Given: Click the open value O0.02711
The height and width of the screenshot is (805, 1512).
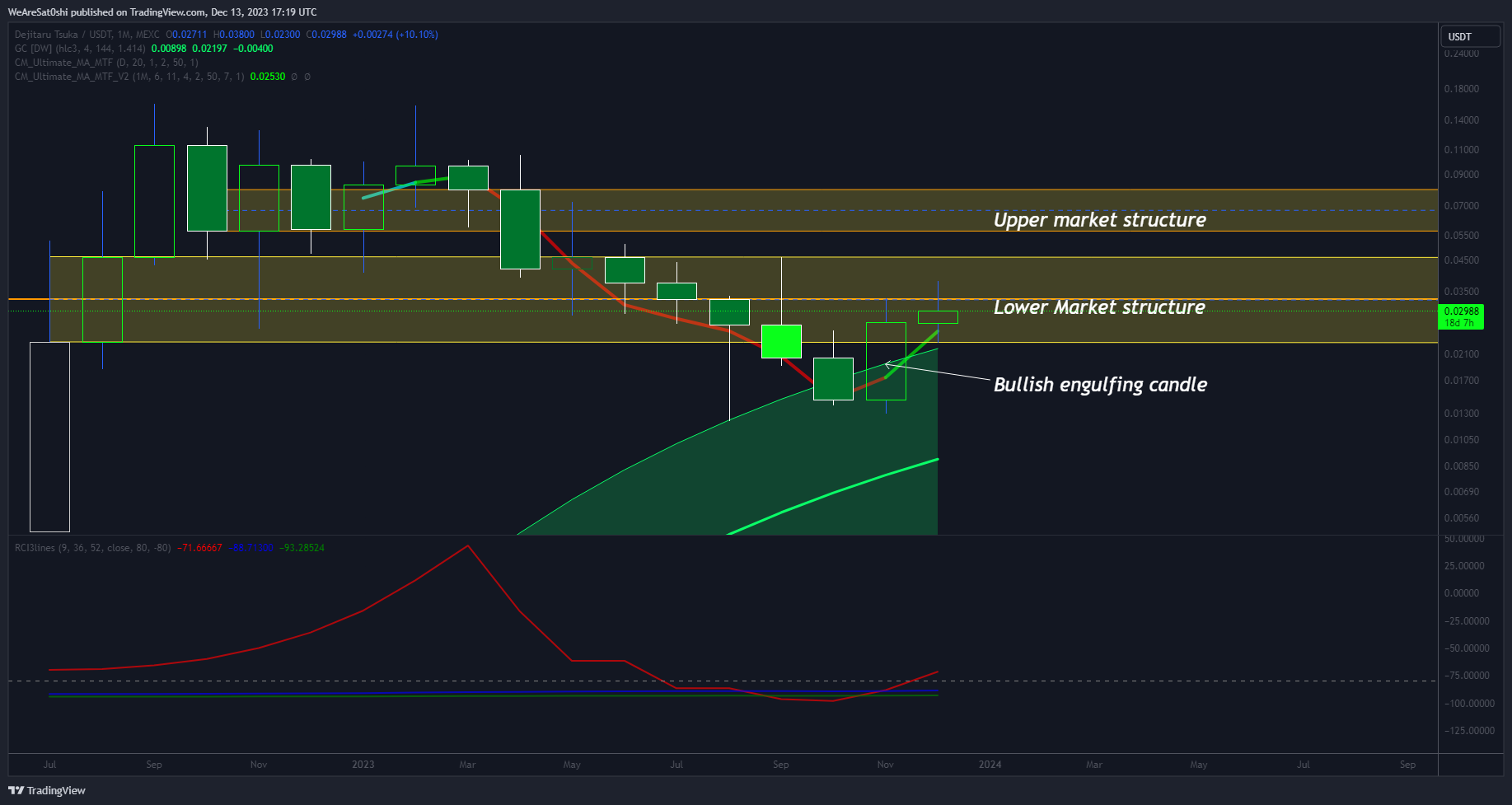Looking at the screenshot, I should (x=186, y=35).
